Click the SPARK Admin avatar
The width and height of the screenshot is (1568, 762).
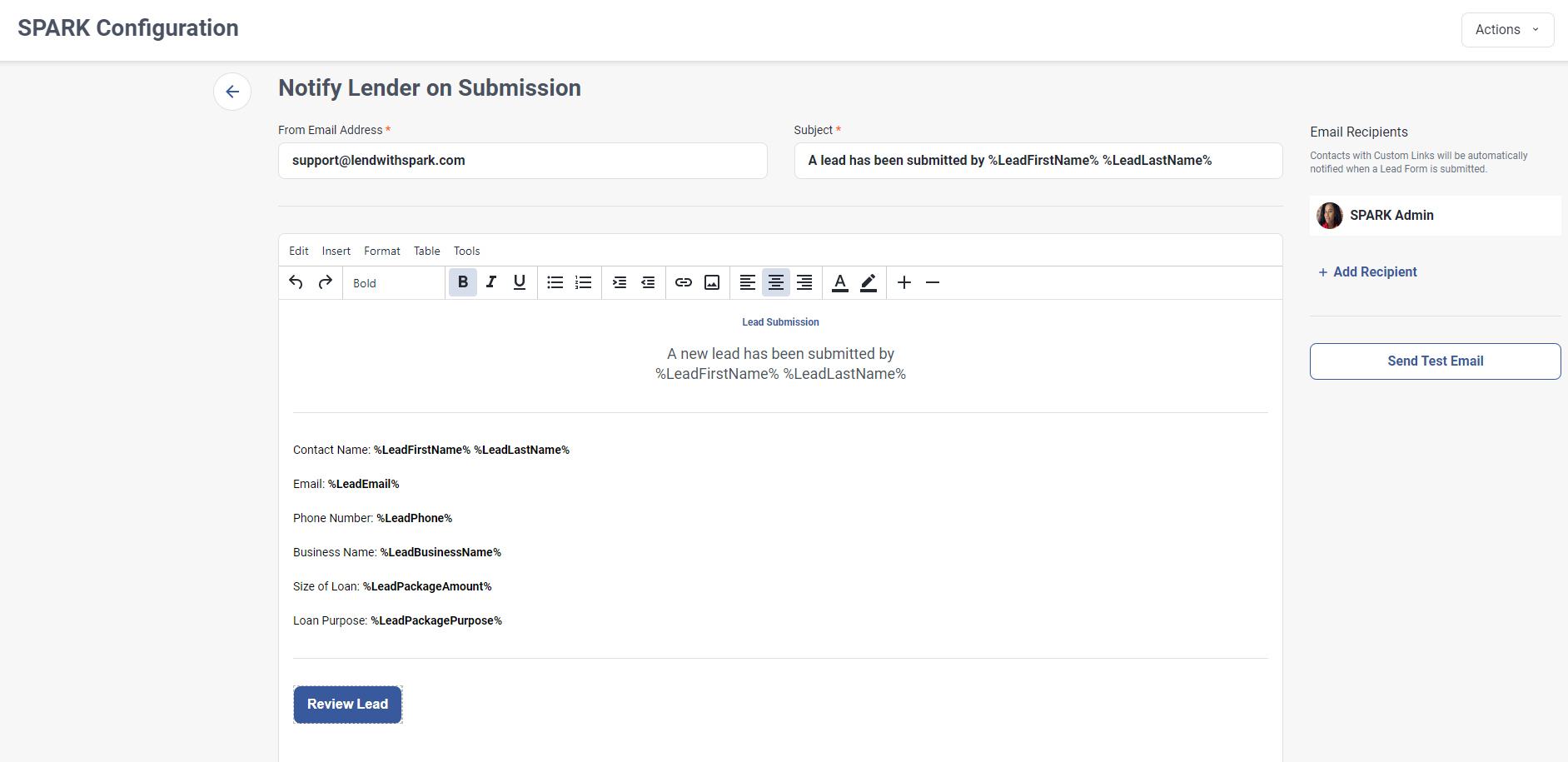1330,216
